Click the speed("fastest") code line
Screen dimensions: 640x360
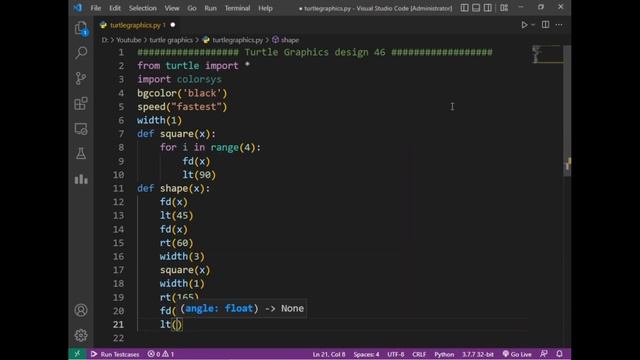coord(182,107)
